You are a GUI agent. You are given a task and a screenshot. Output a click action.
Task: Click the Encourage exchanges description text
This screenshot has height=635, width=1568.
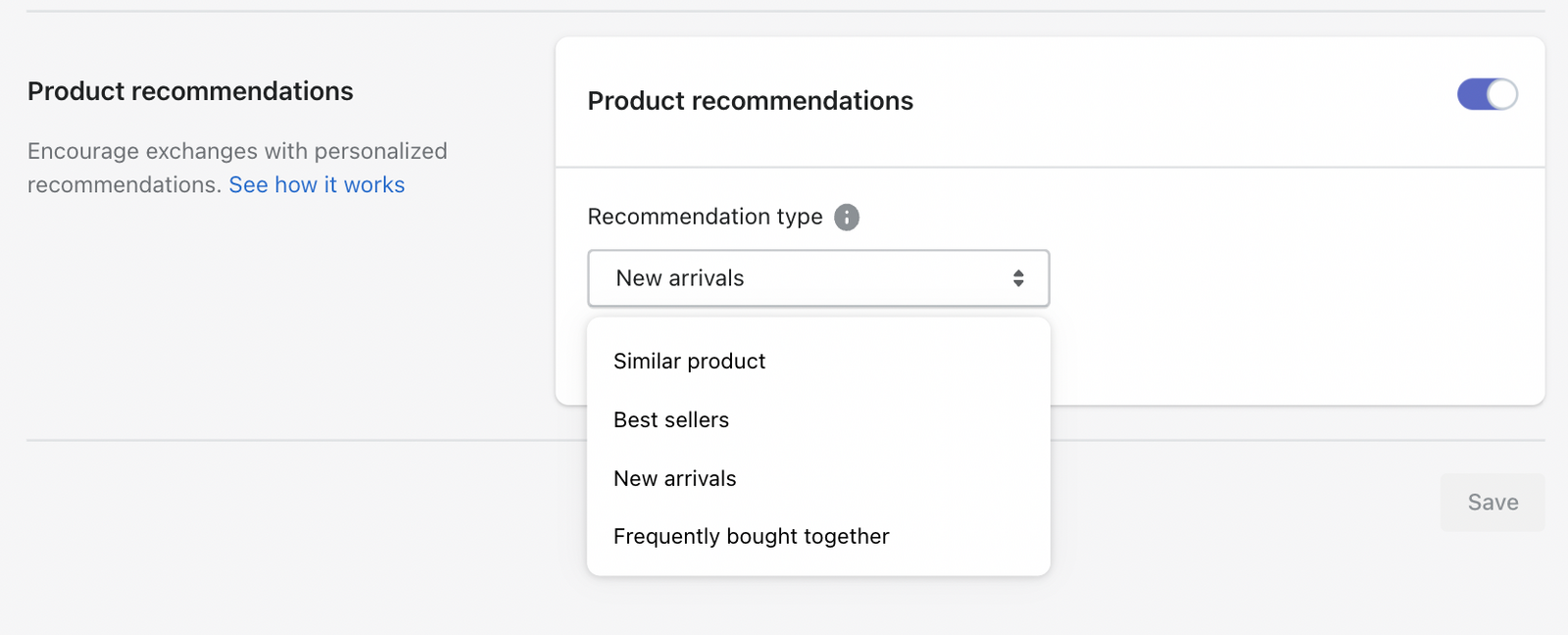tap(237, 152)
